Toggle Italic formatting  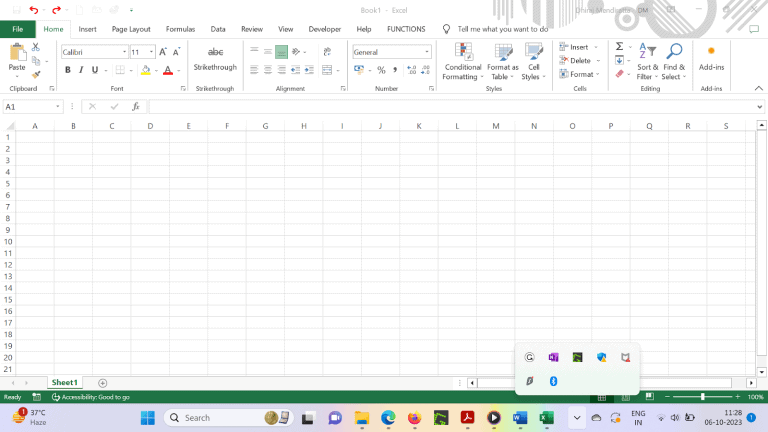(81, 70)
